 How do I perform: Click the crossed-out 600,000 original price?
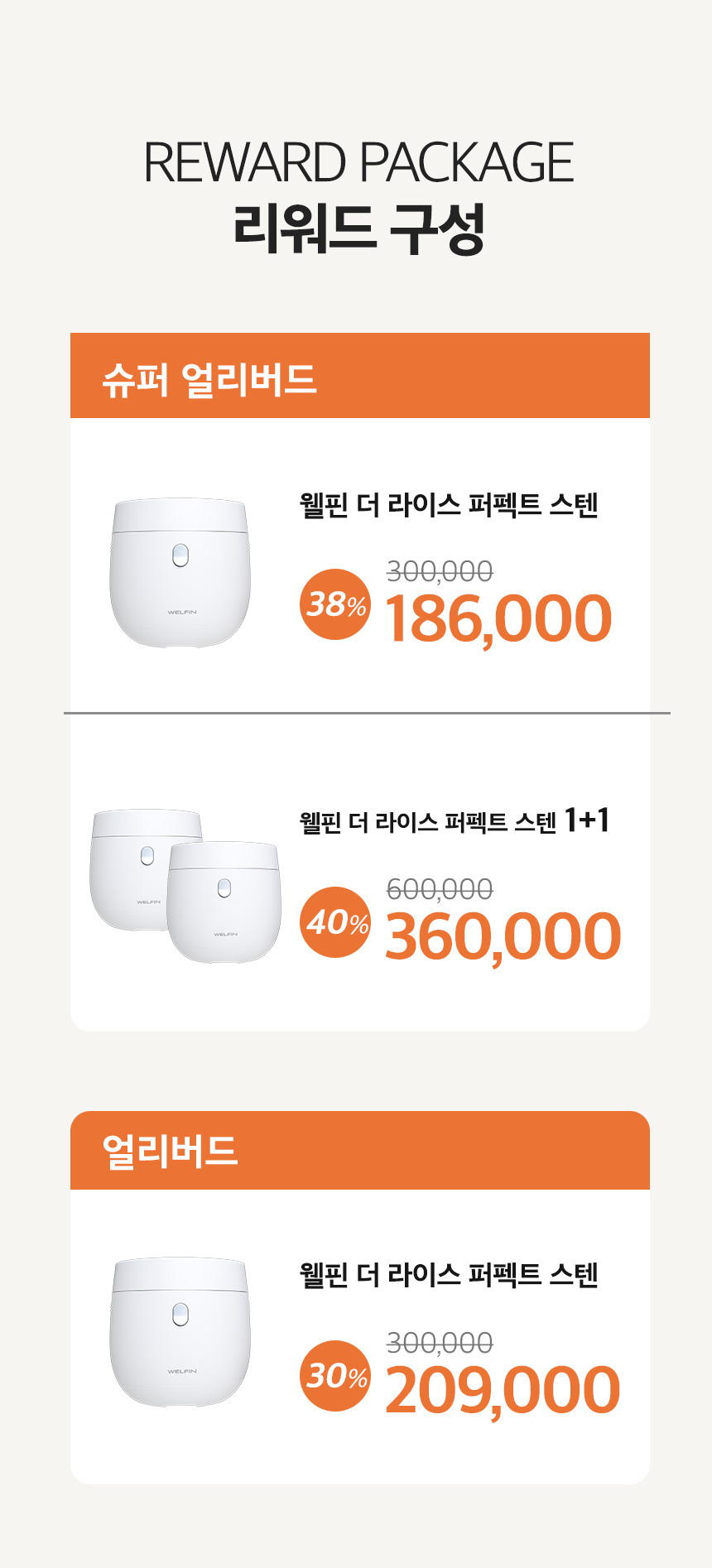(440, 889)
